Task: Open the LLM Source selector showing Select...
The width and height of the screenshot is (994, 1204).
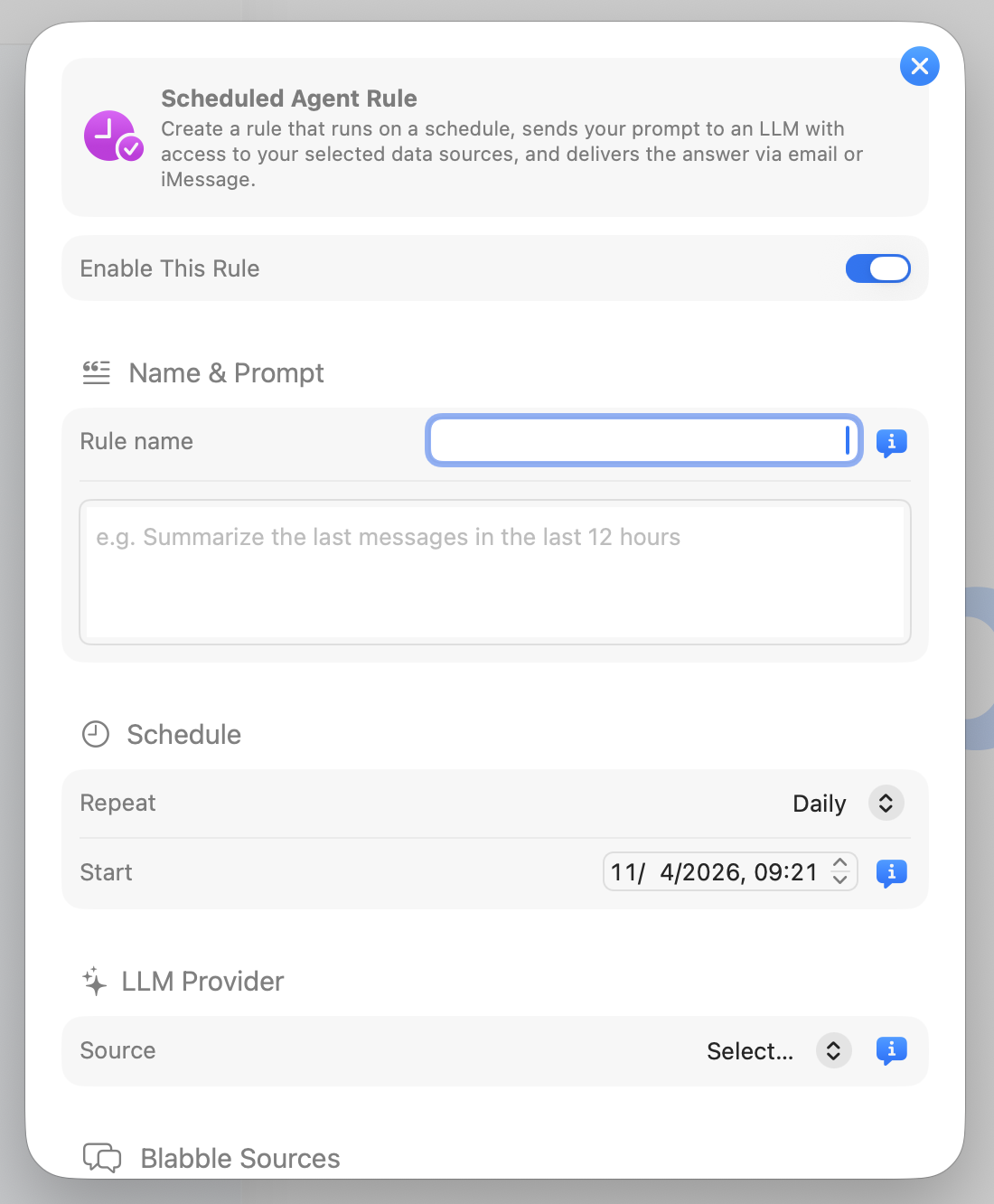Action: point(832,1050)
